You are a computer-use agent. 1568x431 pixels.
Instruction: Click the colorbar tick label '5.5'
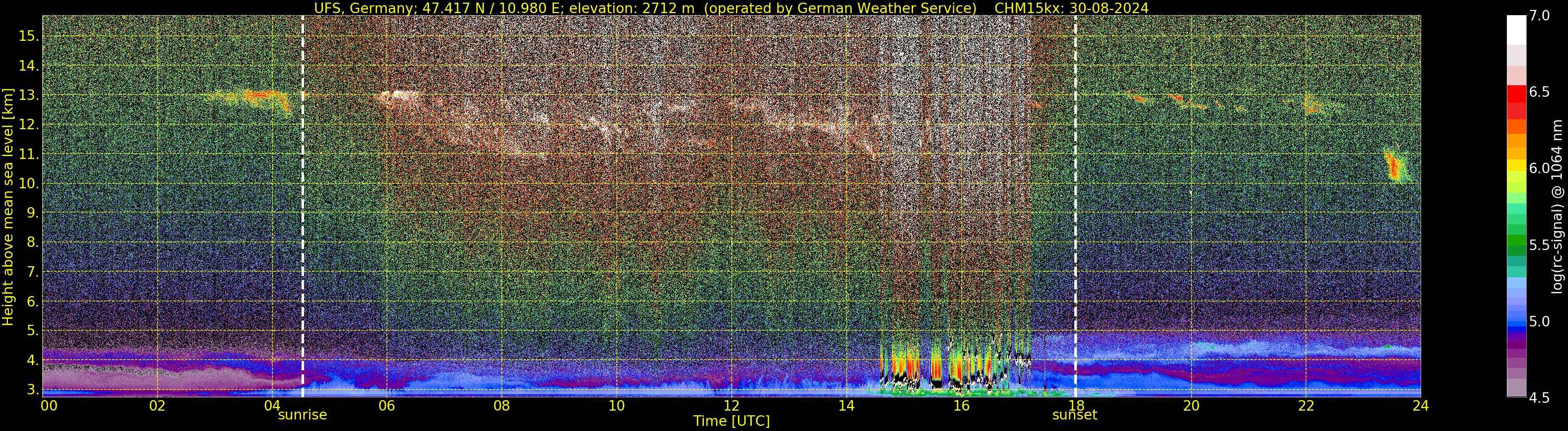pos(1540,245)
